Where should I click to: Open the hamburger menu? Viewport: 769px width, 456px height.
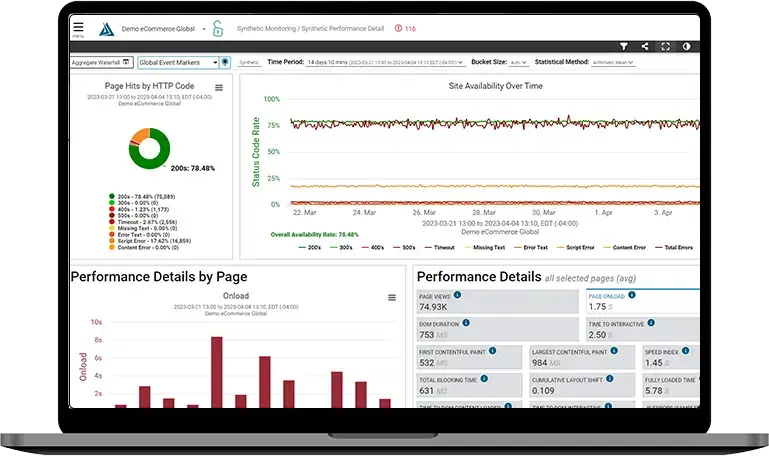(78, 28)
